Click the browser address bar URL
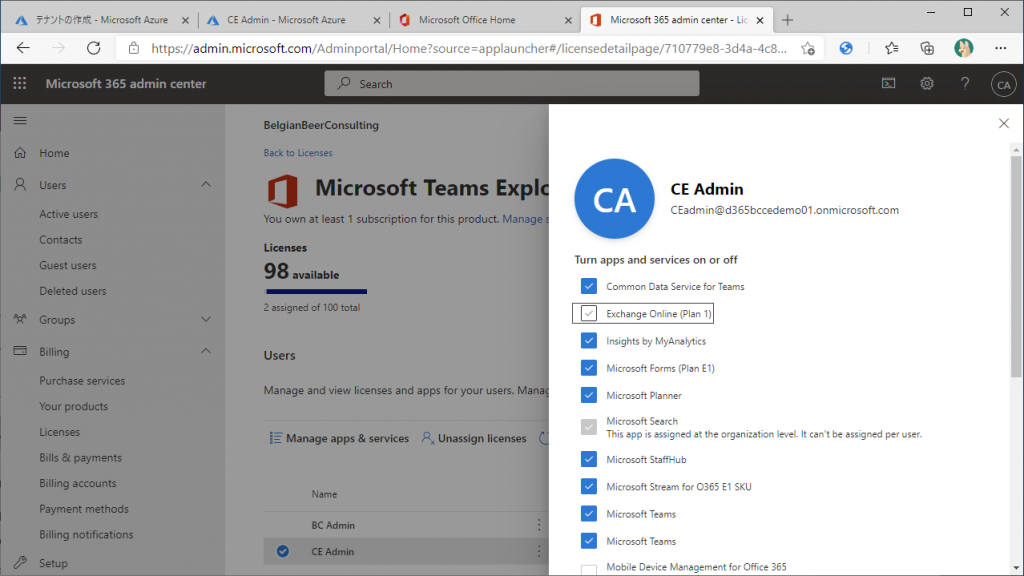 point(469,48)
